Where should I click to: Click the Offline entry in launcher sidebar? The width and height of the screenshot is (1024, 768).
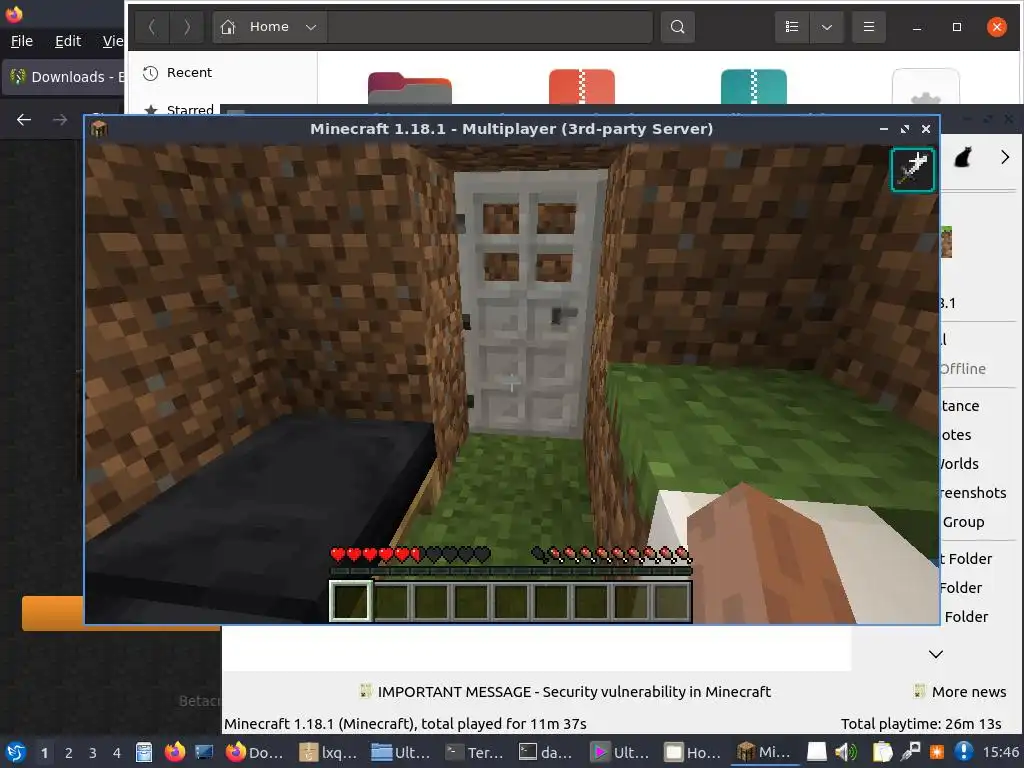click(963, 368)
